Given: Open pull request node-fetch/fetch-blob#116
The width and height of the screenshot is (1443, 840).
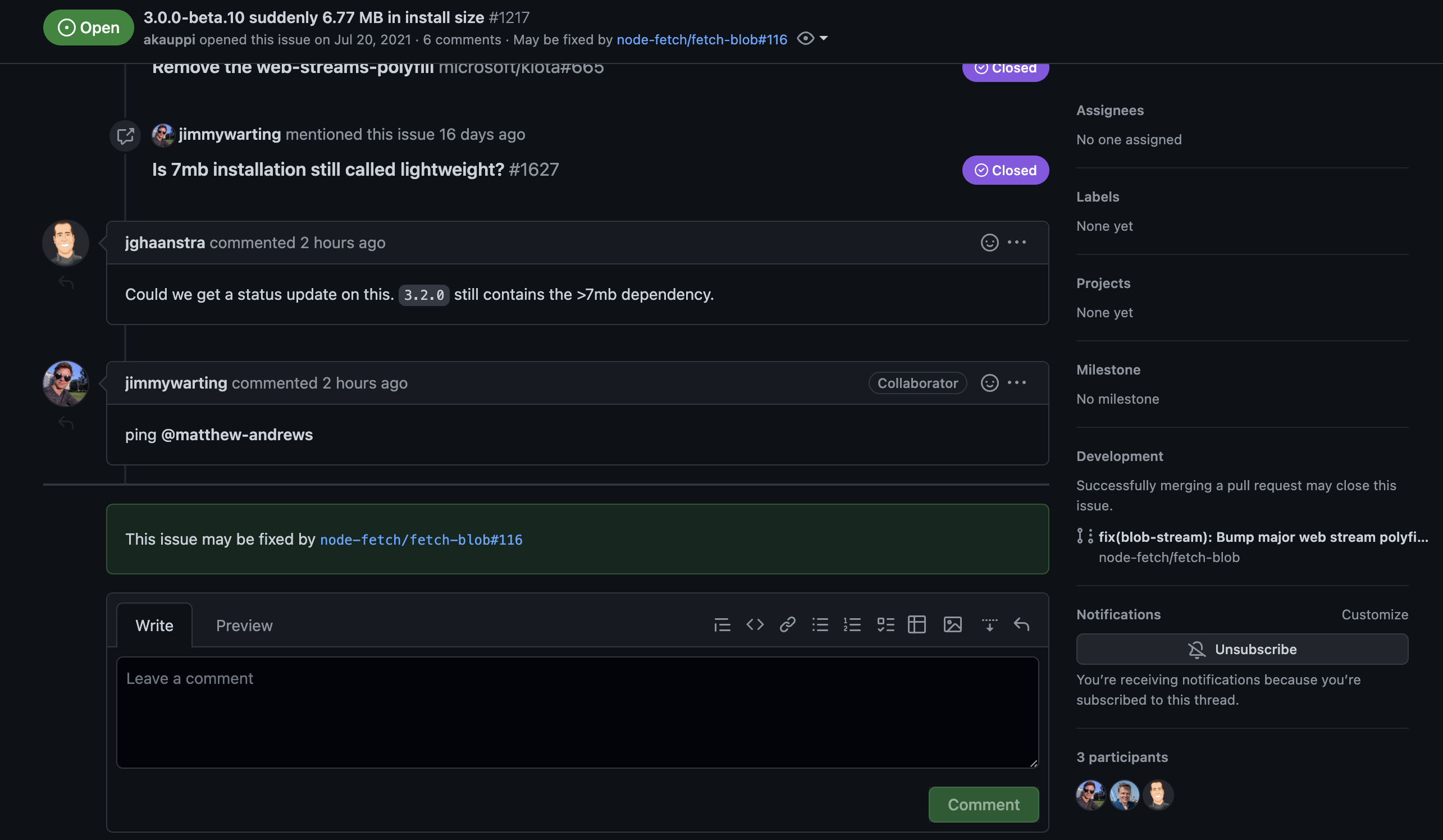Looking at the screenshot, I should pos(421,539).
